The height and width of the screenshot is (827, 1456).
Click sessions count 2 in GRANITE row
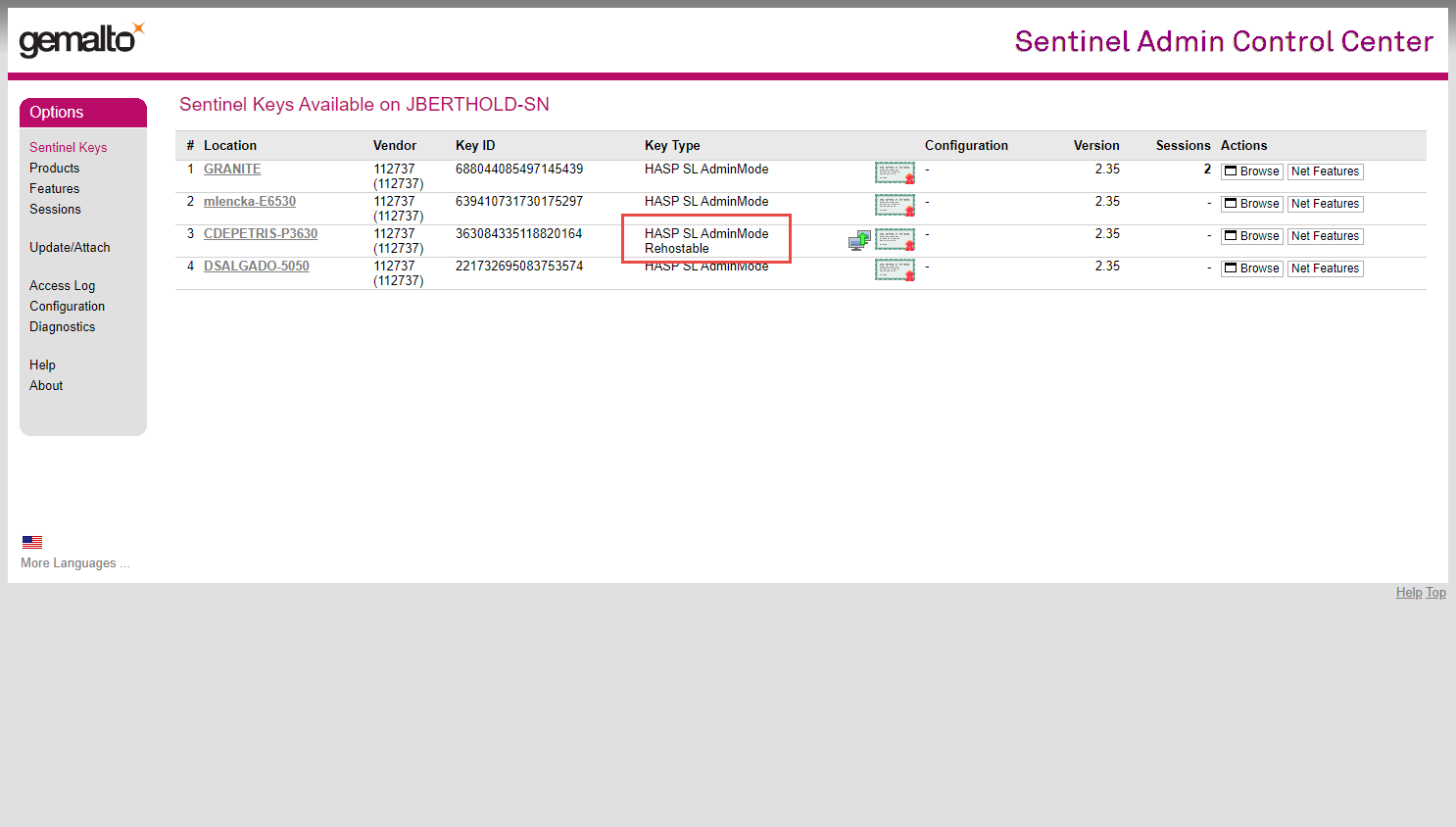point(1207,169)
